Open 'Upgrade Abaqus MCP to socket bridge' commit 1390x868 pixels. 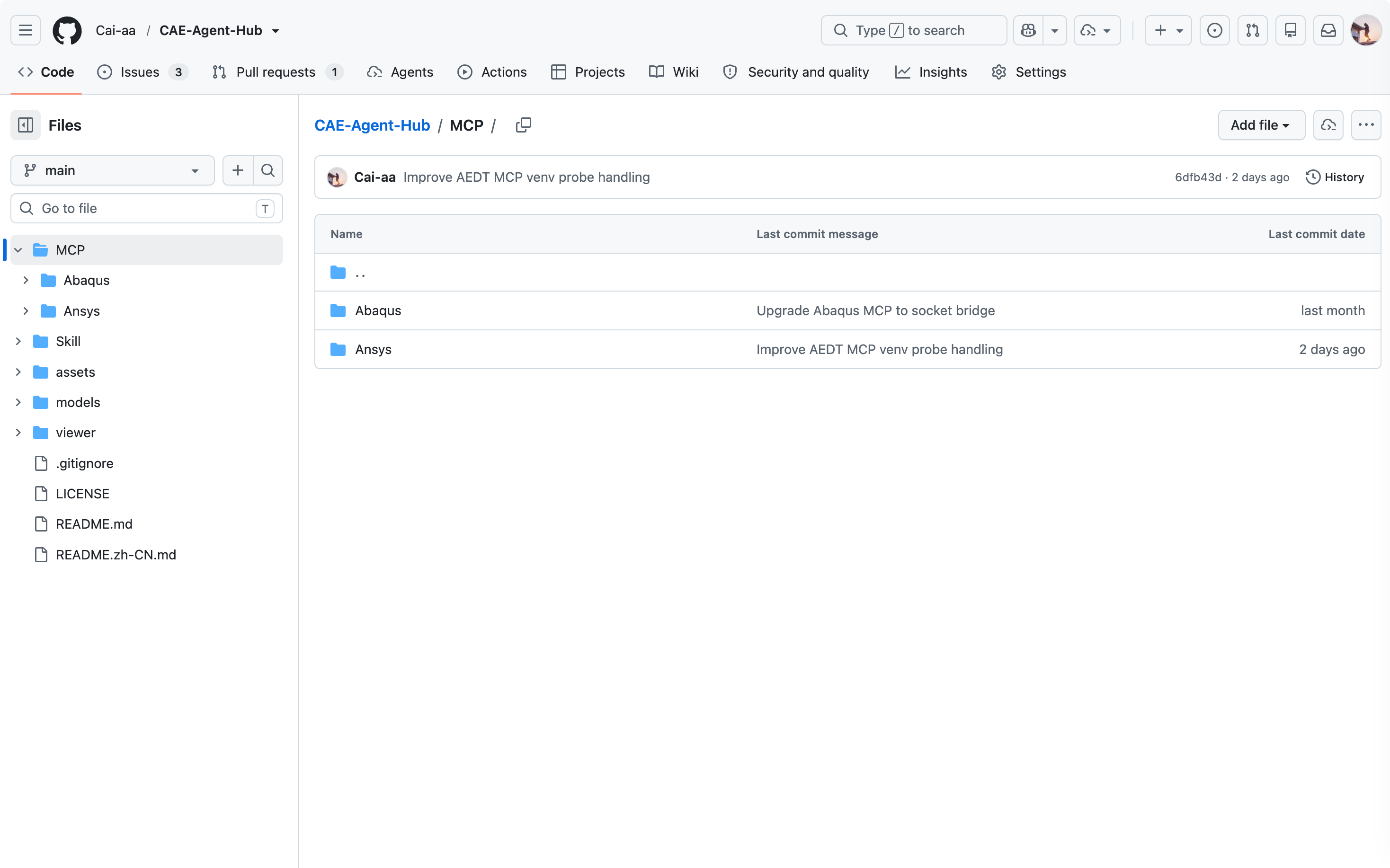click(875, 310)
